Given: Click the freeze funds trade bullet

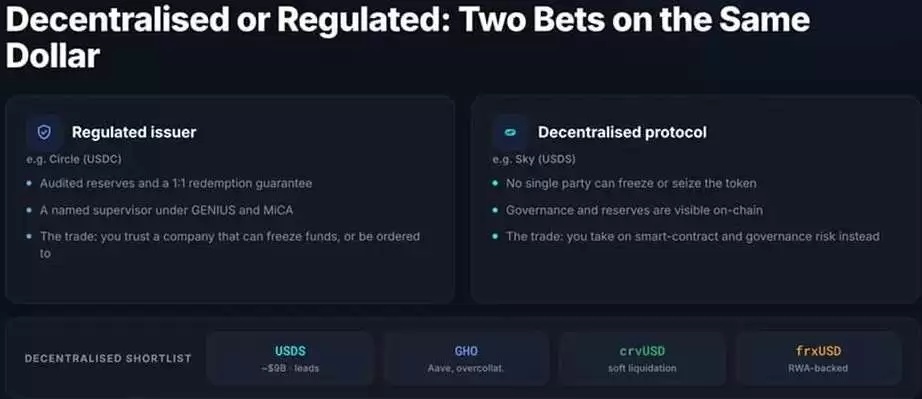Looking at the screenshot, I should (x=223, y=245).
